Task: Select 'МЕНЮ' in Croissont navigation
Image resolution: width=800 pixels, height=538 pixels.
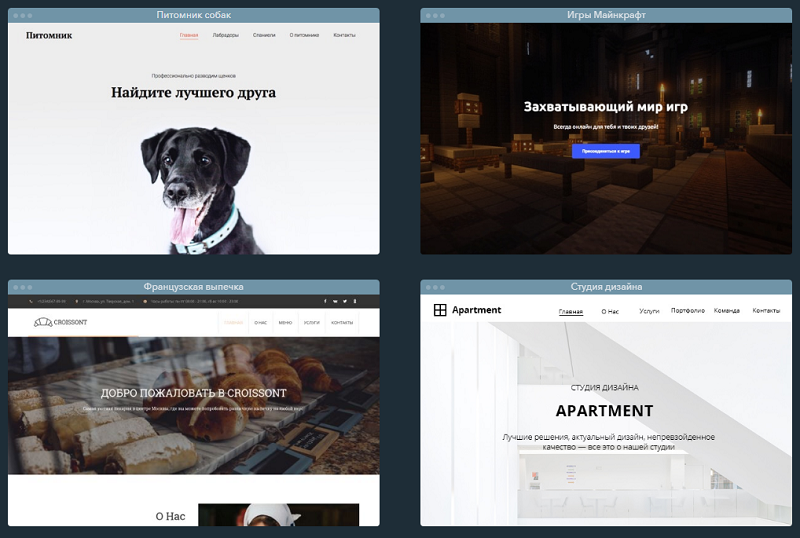Action: tap(285, 323)
